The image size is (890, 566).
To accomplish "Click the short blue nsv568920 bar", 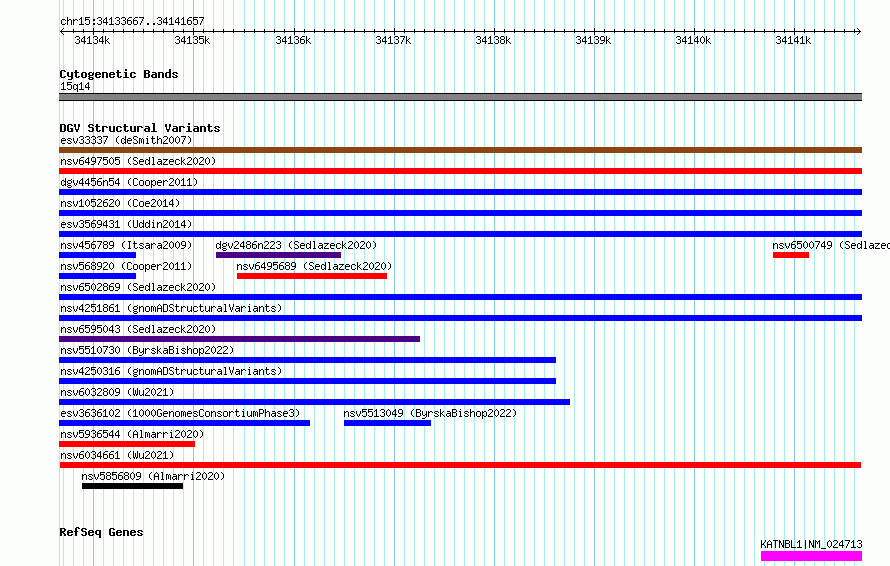I will click(x=98, y=276).
